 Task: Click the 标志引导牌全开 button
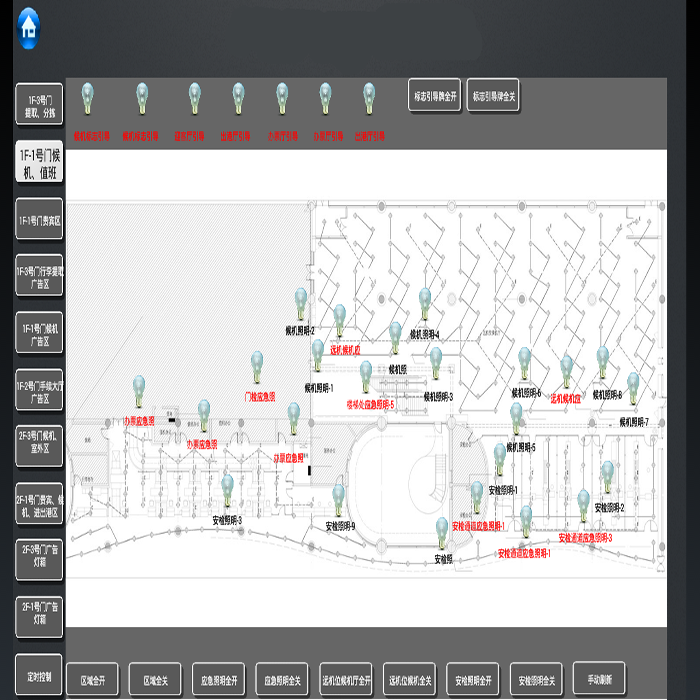tap(434, 95)
